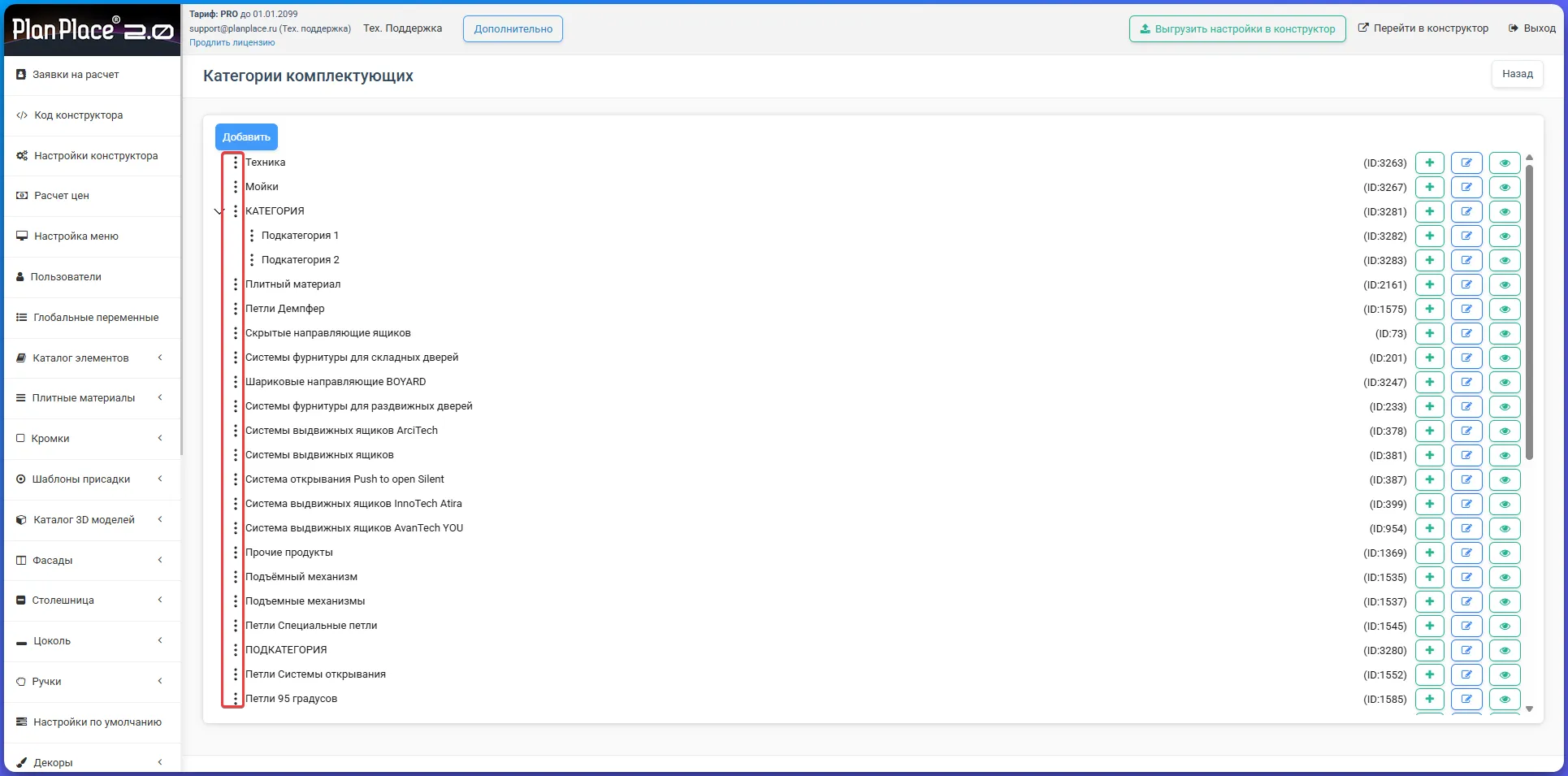Edit Шариковые направляющие BOYARD category
The height and width of the screenshot is (776, 1568).
1466,382
